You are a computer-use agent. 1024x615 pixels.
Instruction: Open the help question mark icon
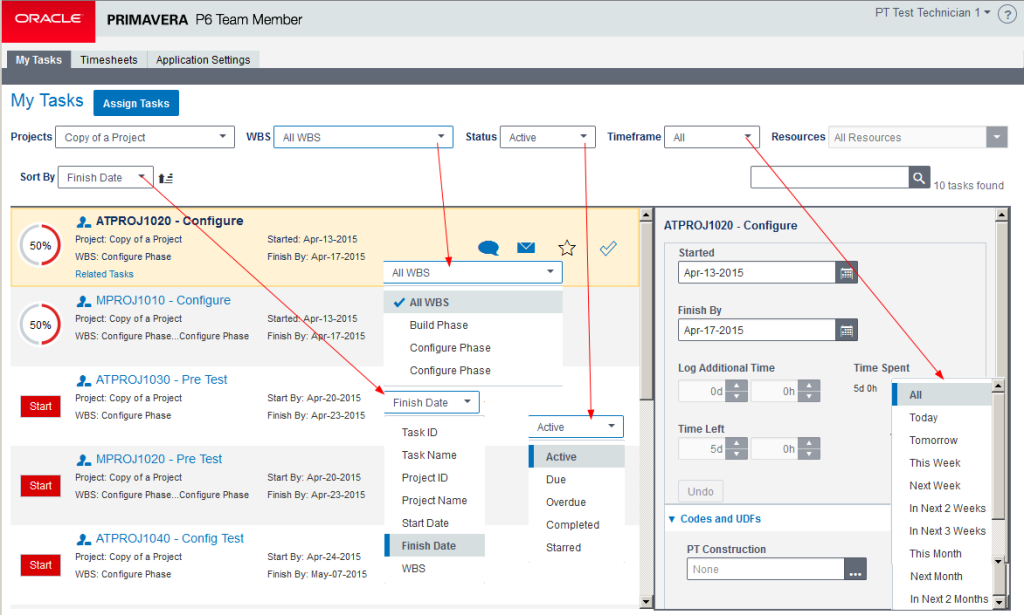point(1007,14)
